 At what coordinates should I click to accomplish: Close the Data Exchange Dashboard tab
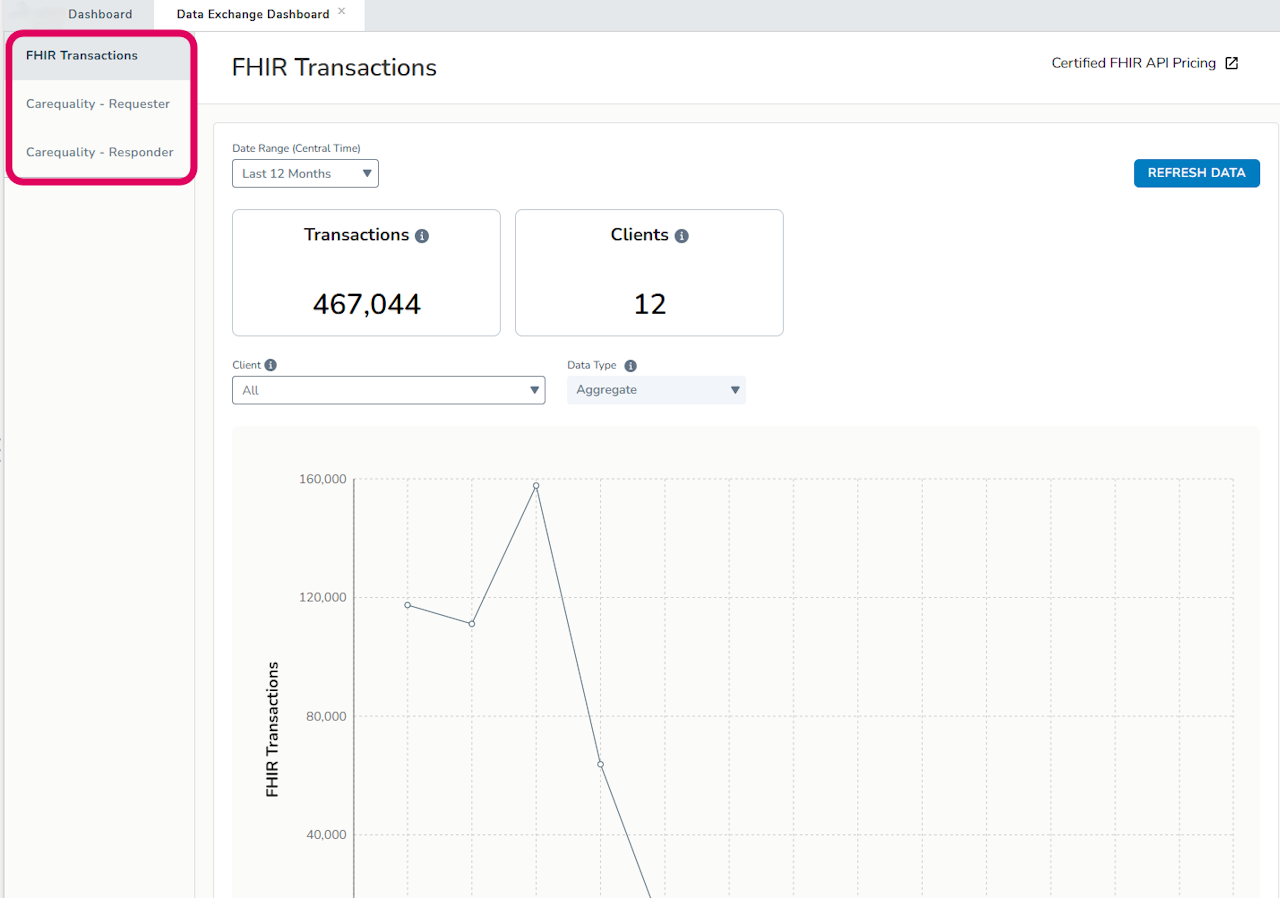click(x=342, y=12)
